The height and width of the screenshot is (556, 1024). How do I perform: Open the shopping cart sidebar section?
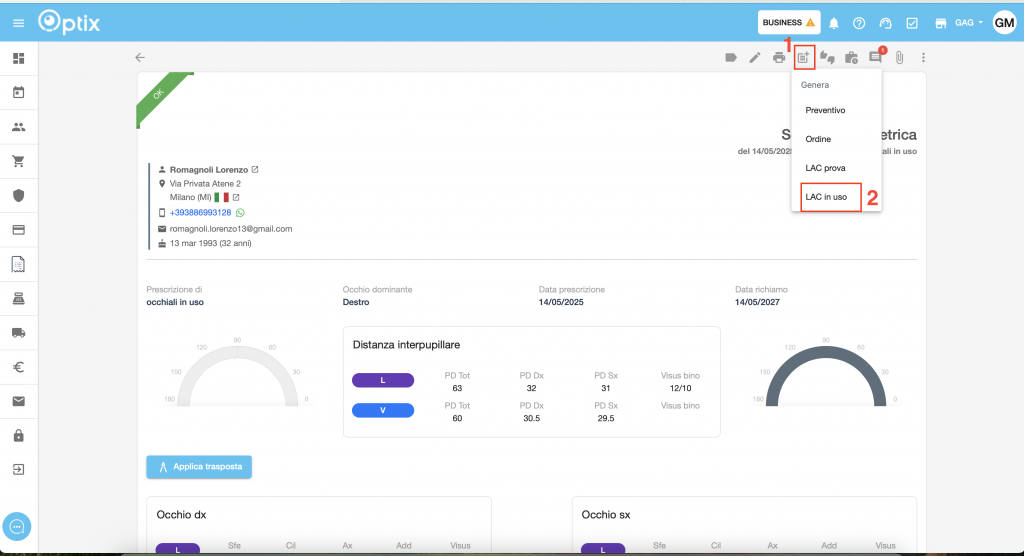point(18,161)
